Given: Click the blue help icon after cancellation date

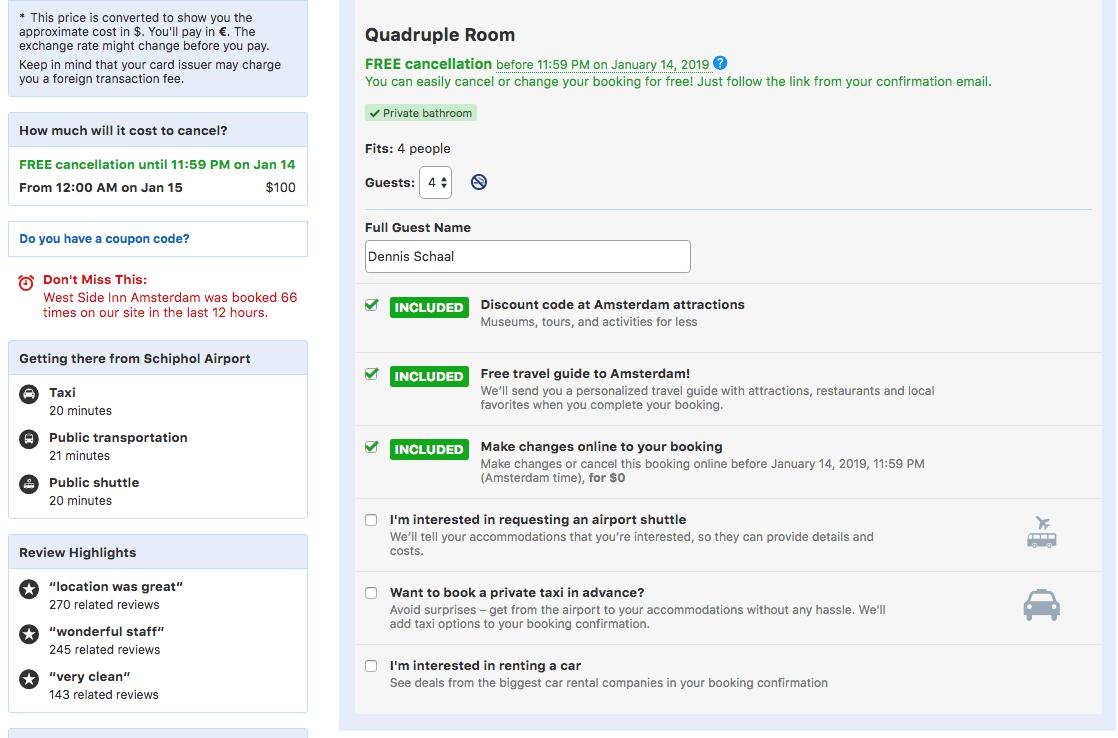Looking at the screenshot, I should (720, 64).
